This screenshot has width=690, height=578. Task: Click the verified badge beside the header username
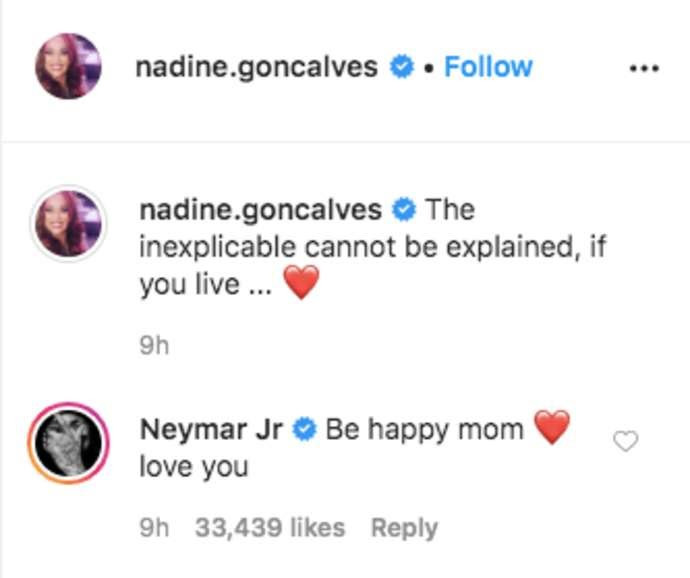[402, 67]
